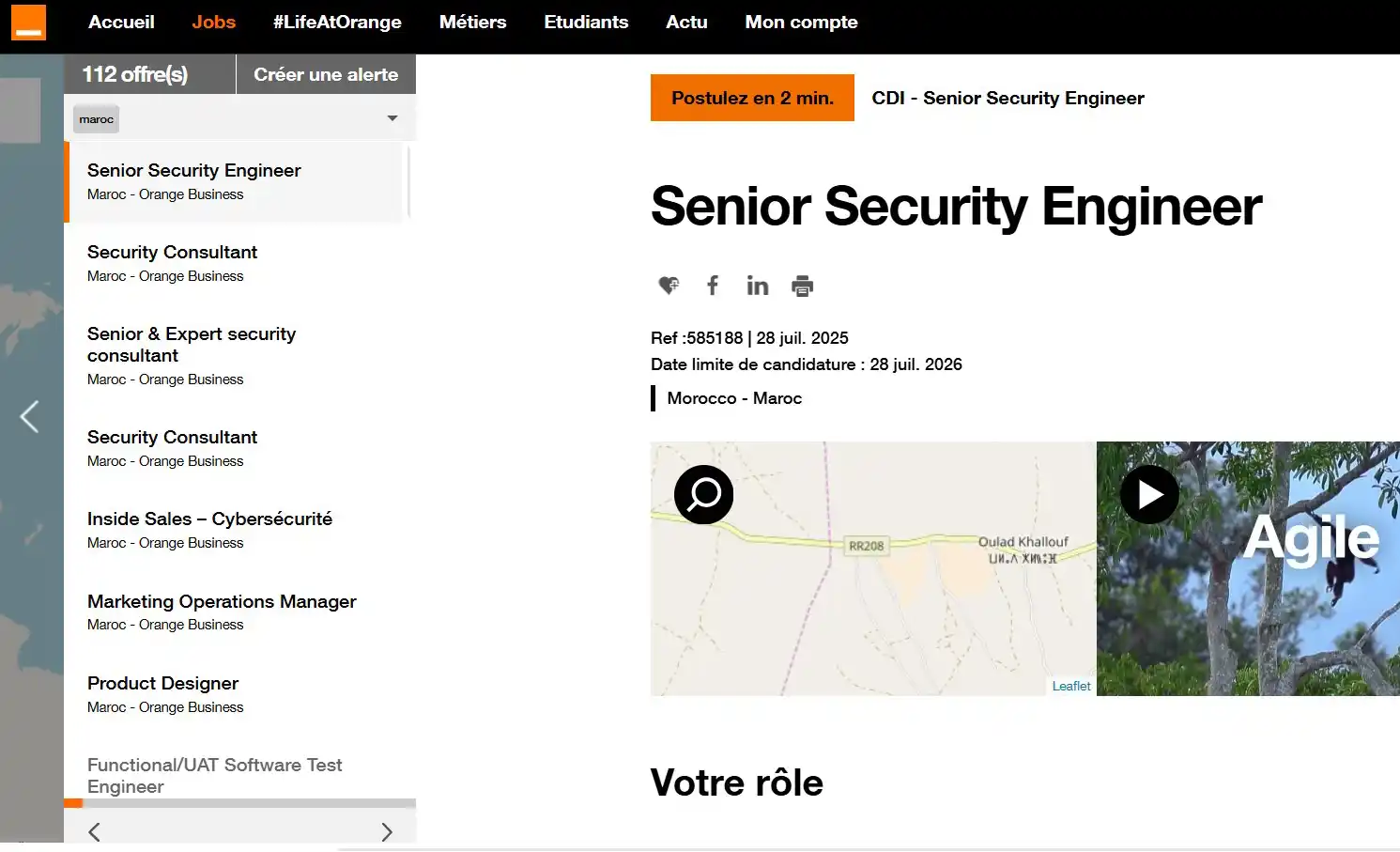Click the job location map
Image resolution: width=1400 pixels, height=852 pixels.
tap(873, 568)
